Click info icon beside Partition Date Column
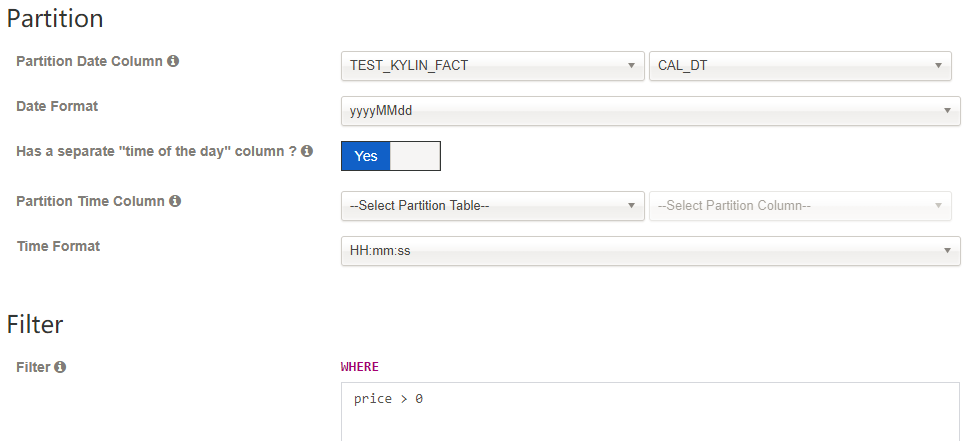978x441 pixels. coord(173,61)
